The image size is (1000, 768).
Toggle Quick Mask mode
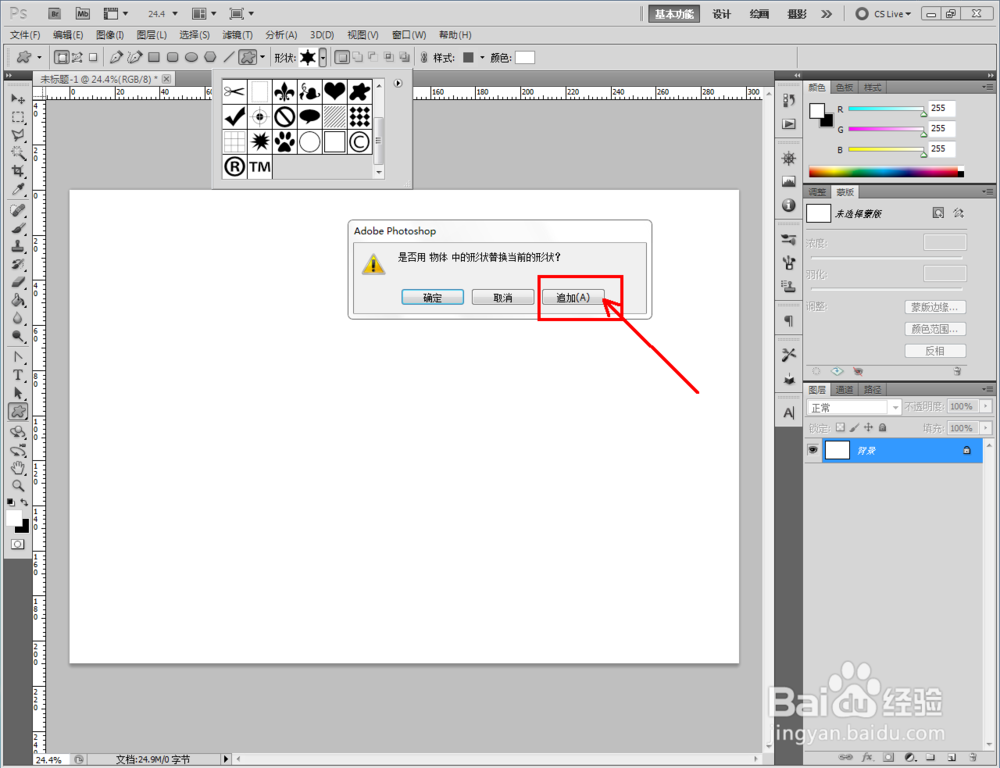pyautogui.click(x=17, y=544)
